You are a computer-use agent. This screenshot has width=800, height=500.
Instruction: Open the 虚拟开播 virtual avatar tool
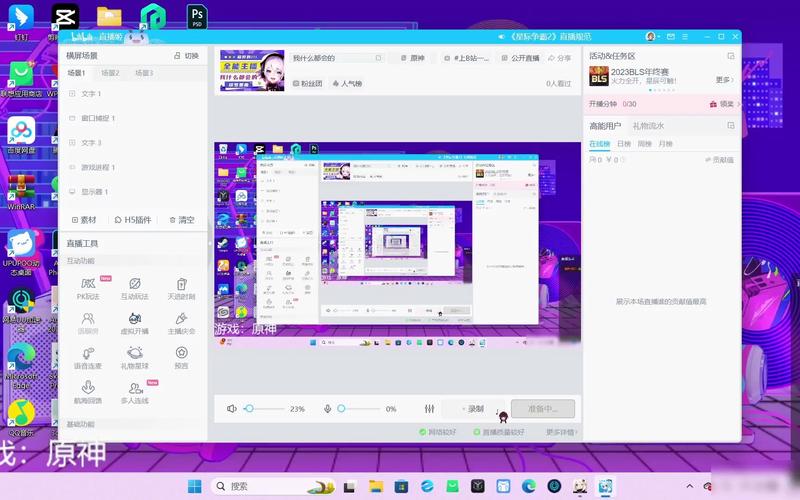click(134, 323)
